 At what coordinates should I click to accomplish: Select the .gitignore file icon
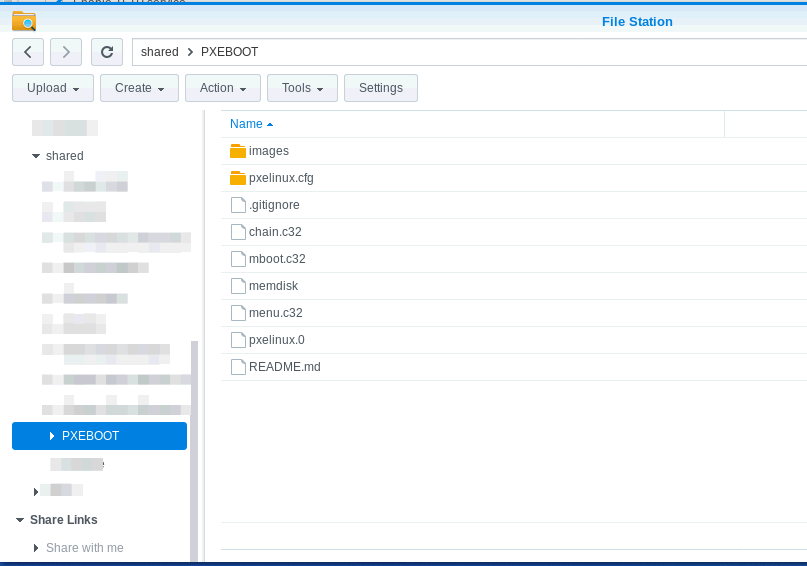tap(238, 205)
